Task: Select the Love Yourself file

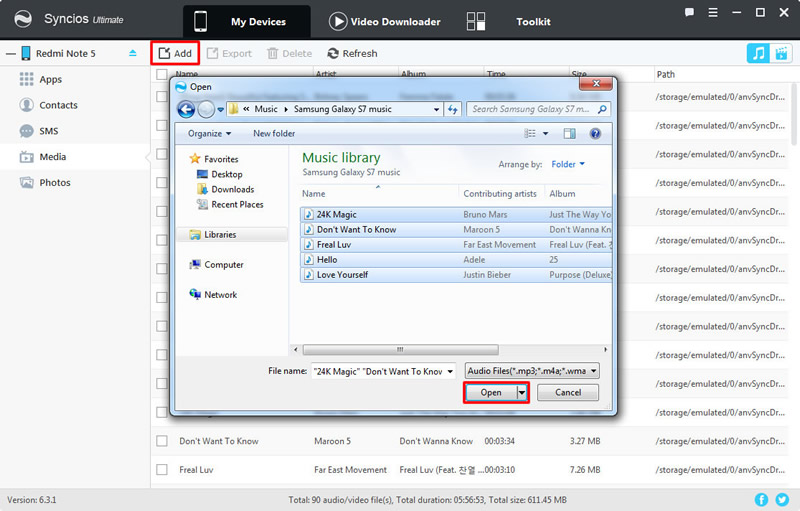Action: (x=456, y=275)
